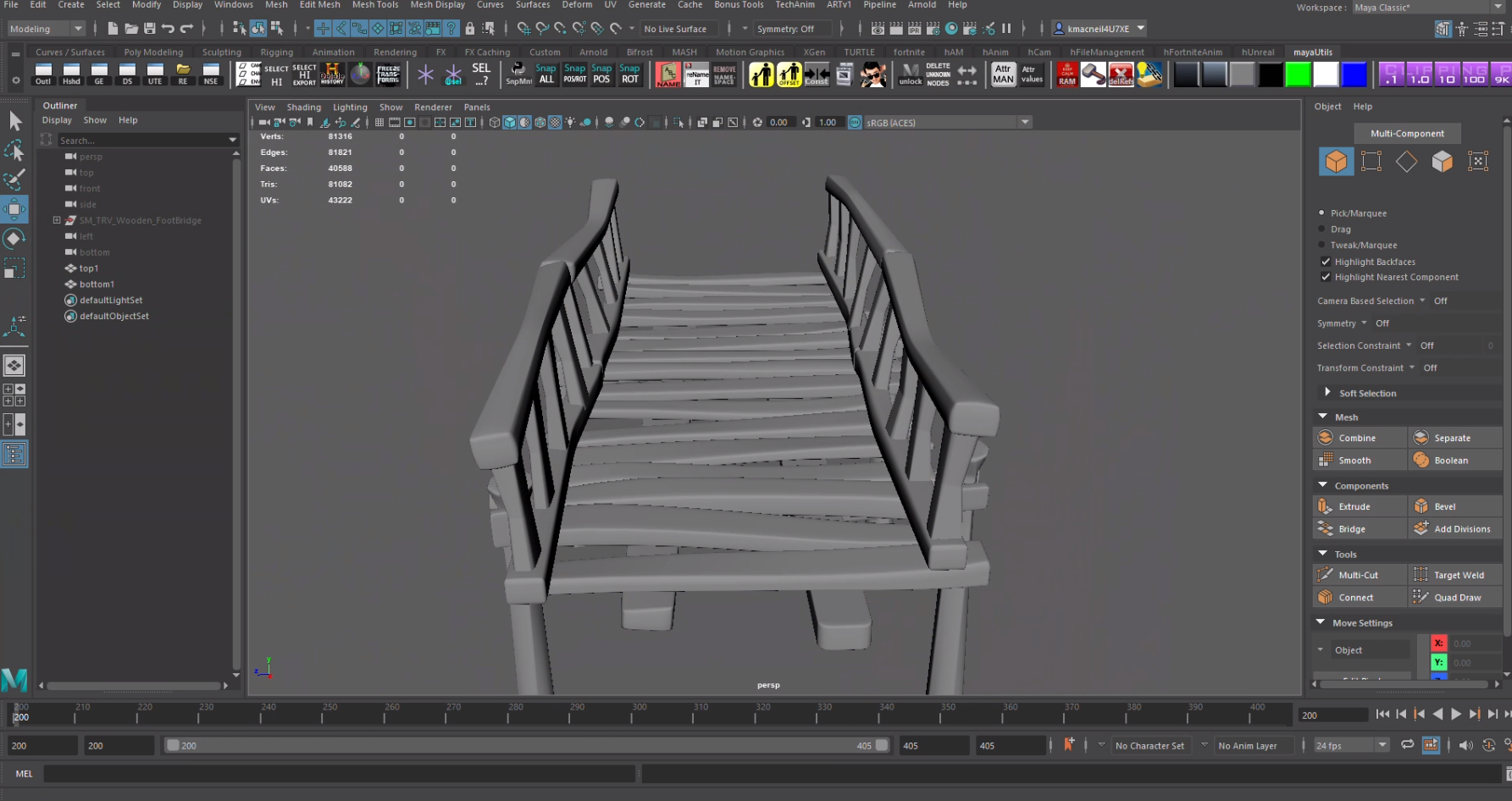Click the reName IT shelf icon

(x=697, y=75)
